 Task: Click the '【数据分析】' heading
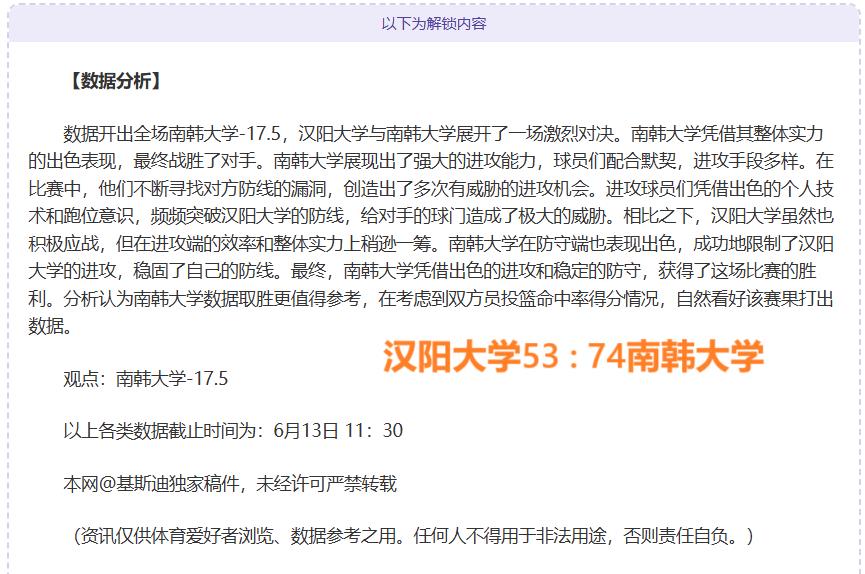point(115,81)
